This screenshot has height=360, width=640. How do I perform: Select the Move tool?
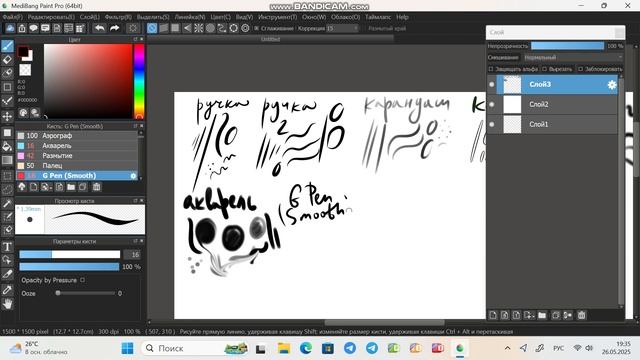7,116
